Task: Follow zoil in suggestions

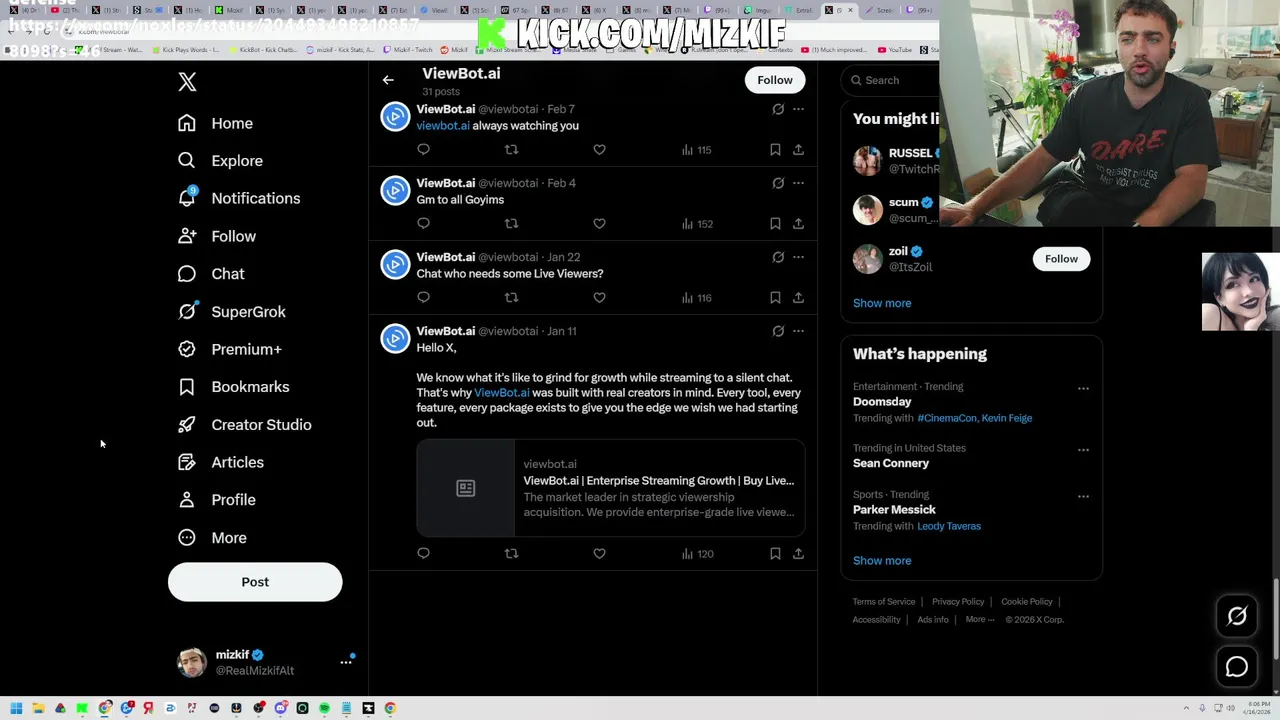Action: 1061,259
